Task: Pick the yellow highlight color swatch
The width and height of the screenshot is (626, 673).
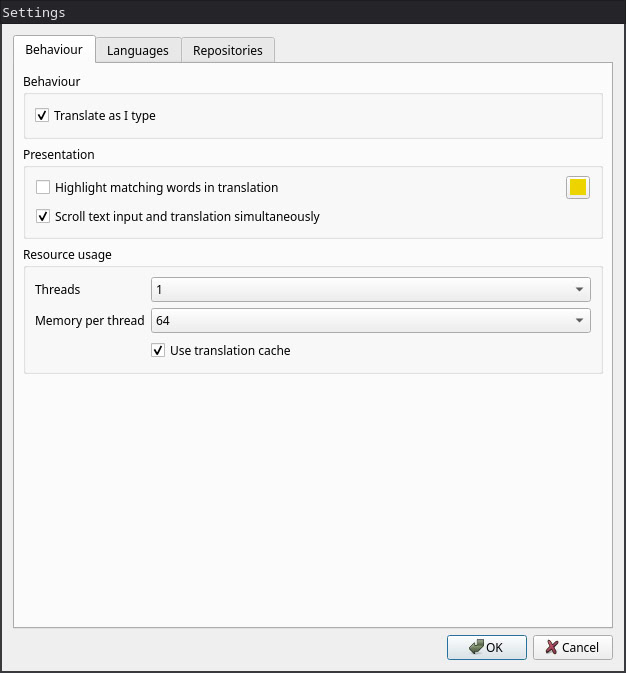Action: point(578,187)
